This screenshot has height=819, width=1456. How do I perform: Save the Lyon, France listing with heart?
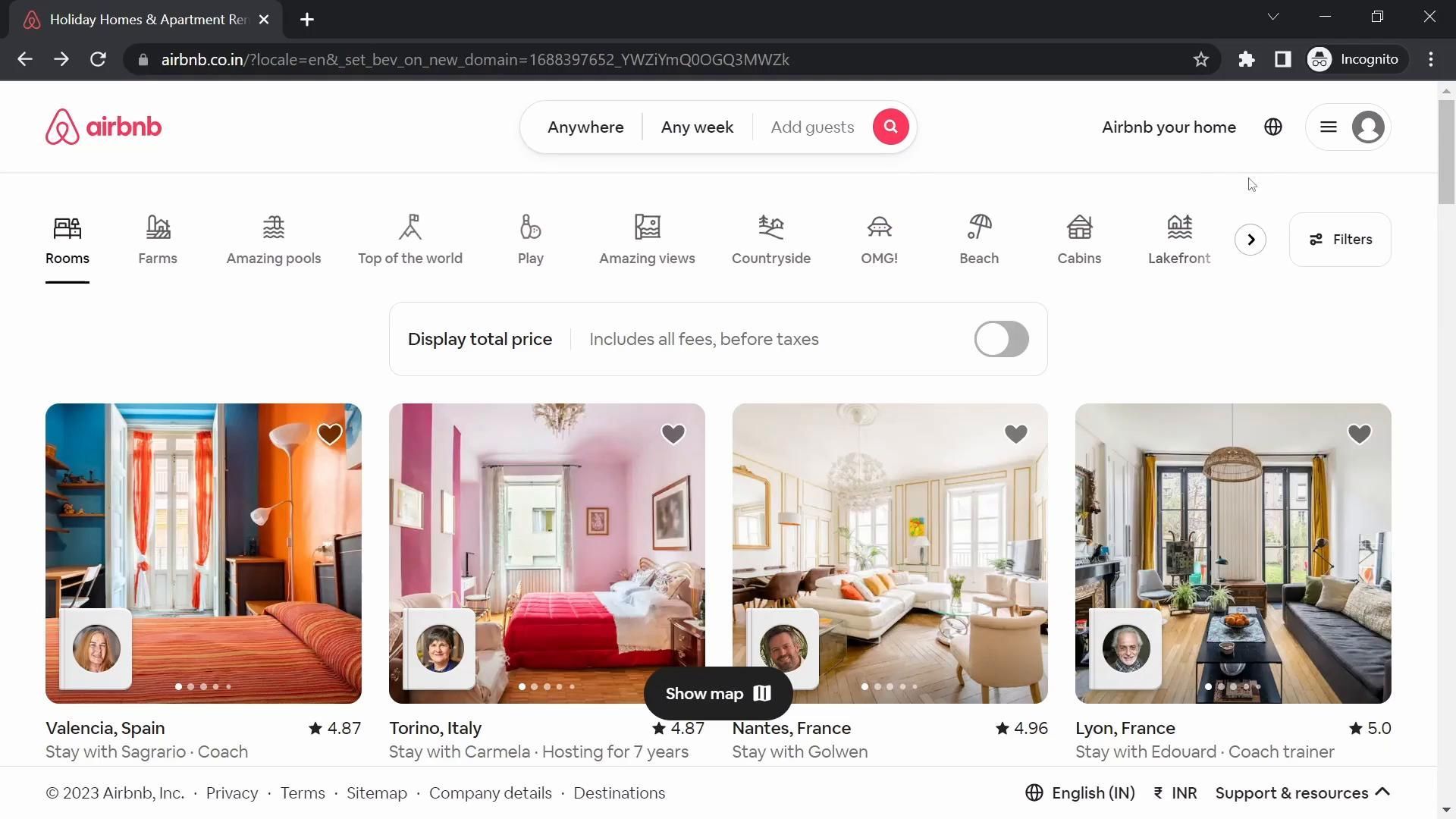1359,434
